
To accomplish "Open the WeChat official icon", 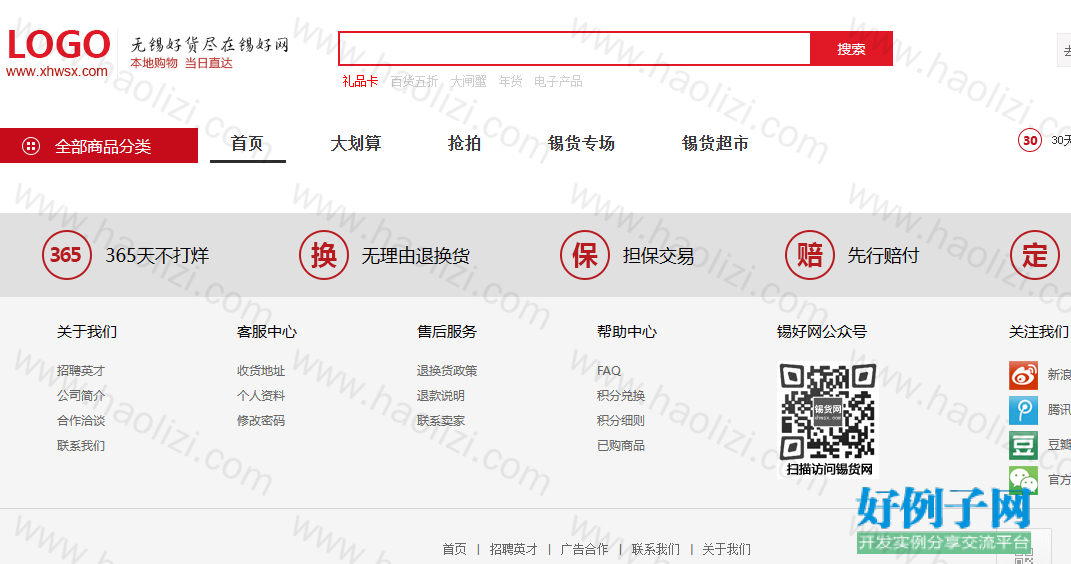I will [x=1023, y=480].
